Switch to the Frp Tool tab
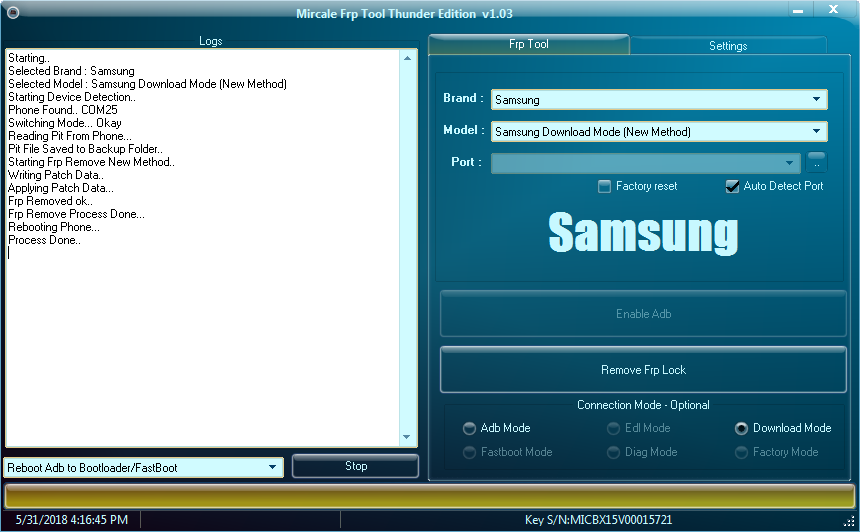Image resolution: width=860 pixels, height=532 pixels. point(529,44)
